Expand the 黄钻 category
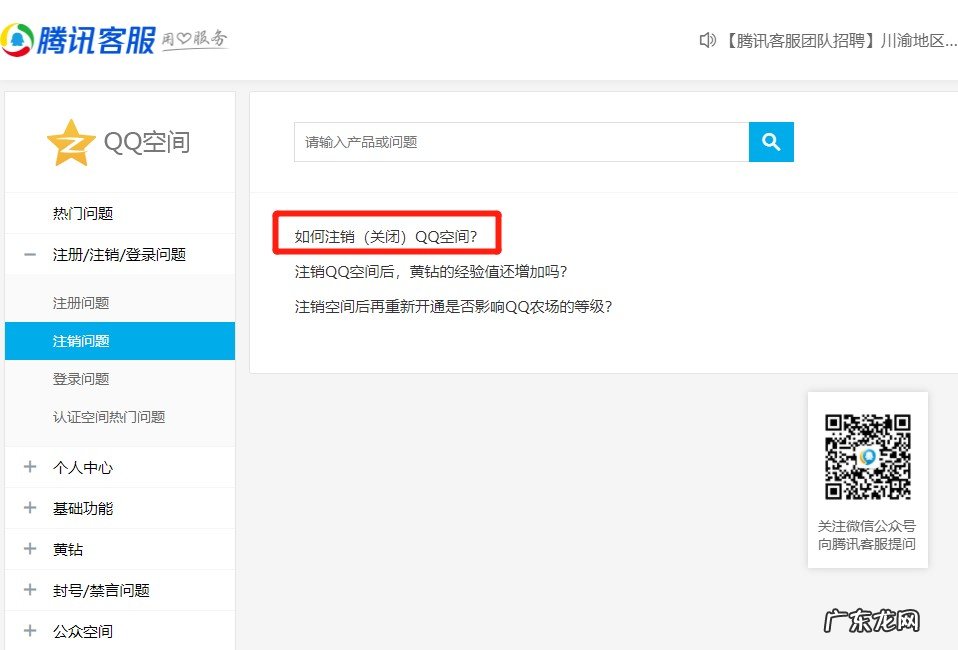The image size is (958, 650). click(x=30, y=549)
